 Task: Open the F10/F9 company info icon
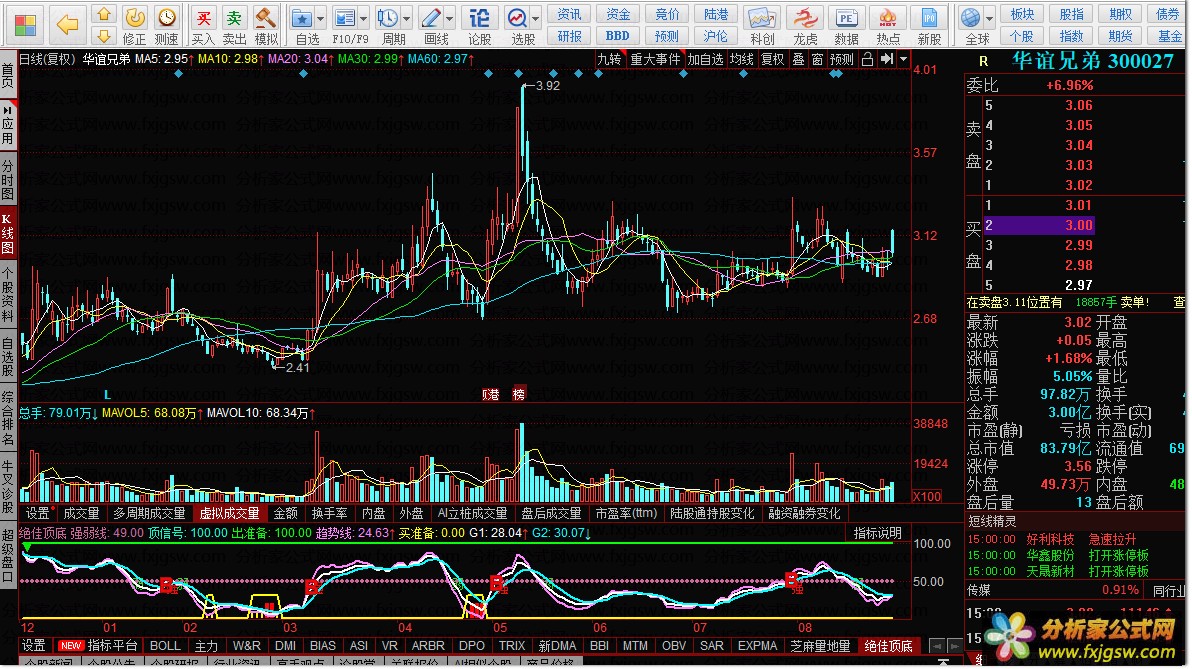[345, 26]
